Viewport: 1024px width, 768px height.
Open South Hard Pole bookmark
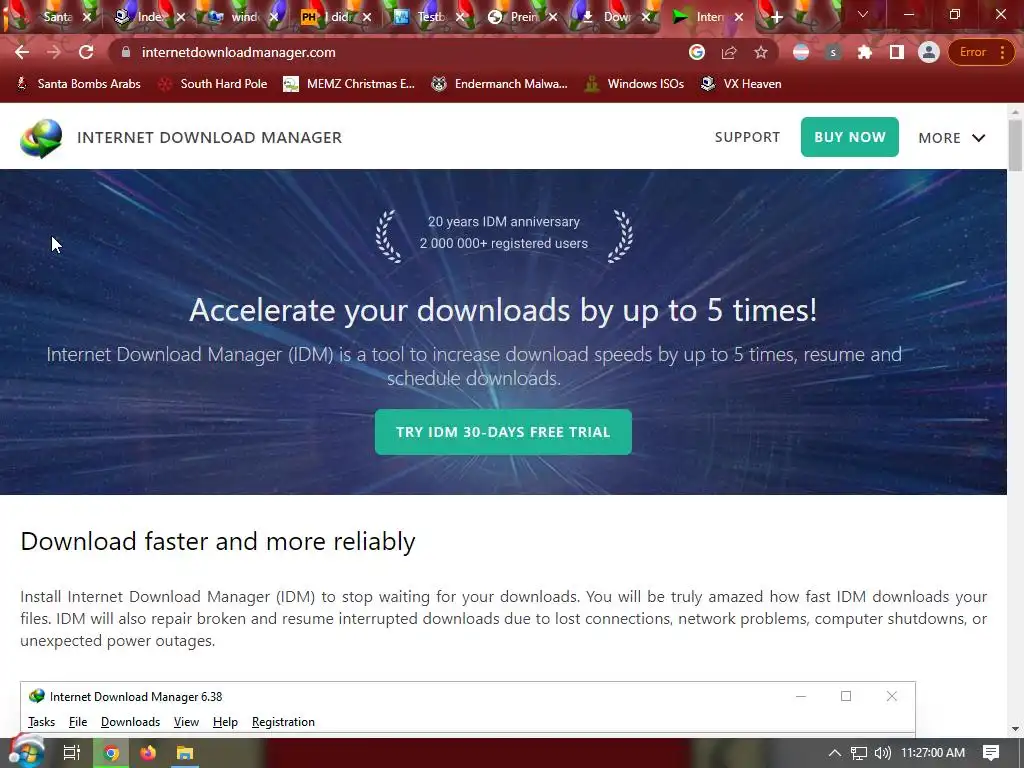(x=213, y=84)
